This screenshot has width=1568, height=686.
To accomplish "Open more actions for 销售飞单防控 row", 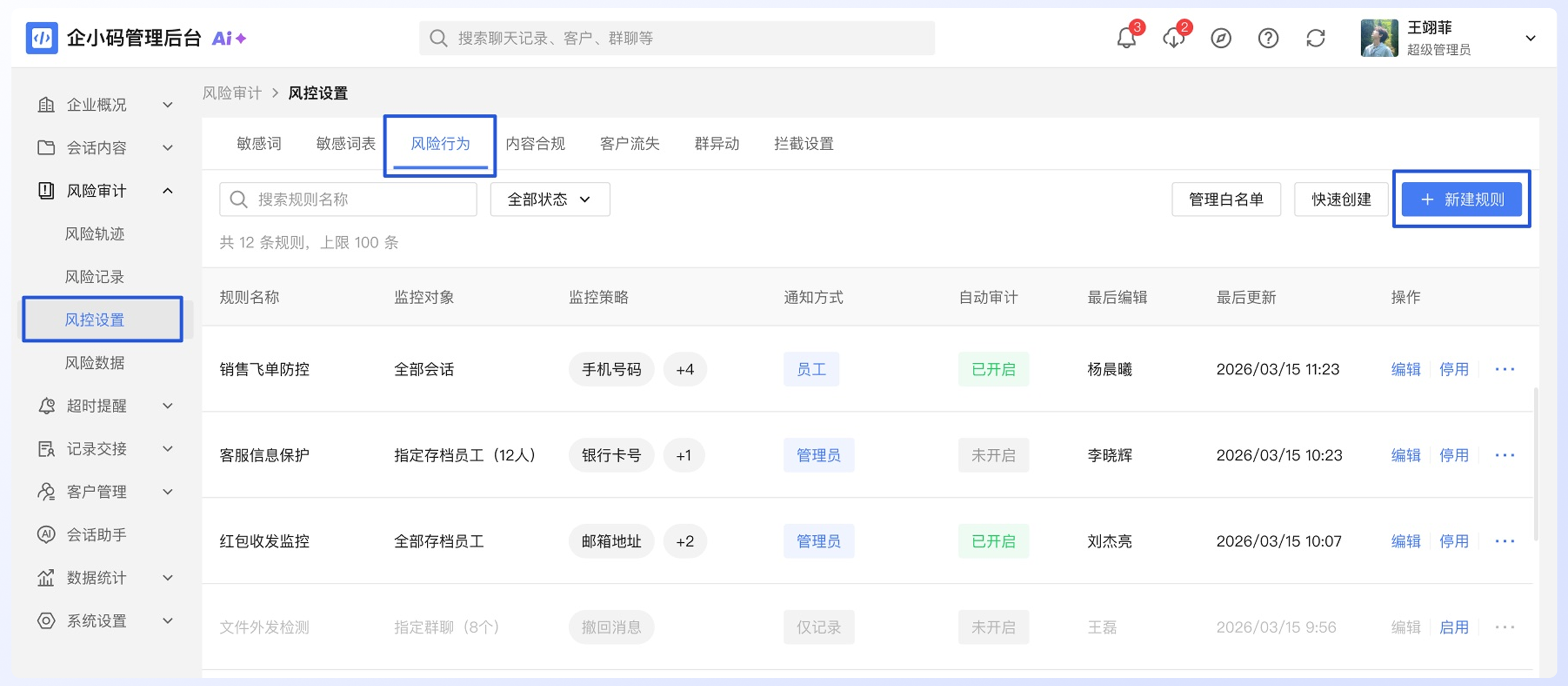I will (1505, 369).
